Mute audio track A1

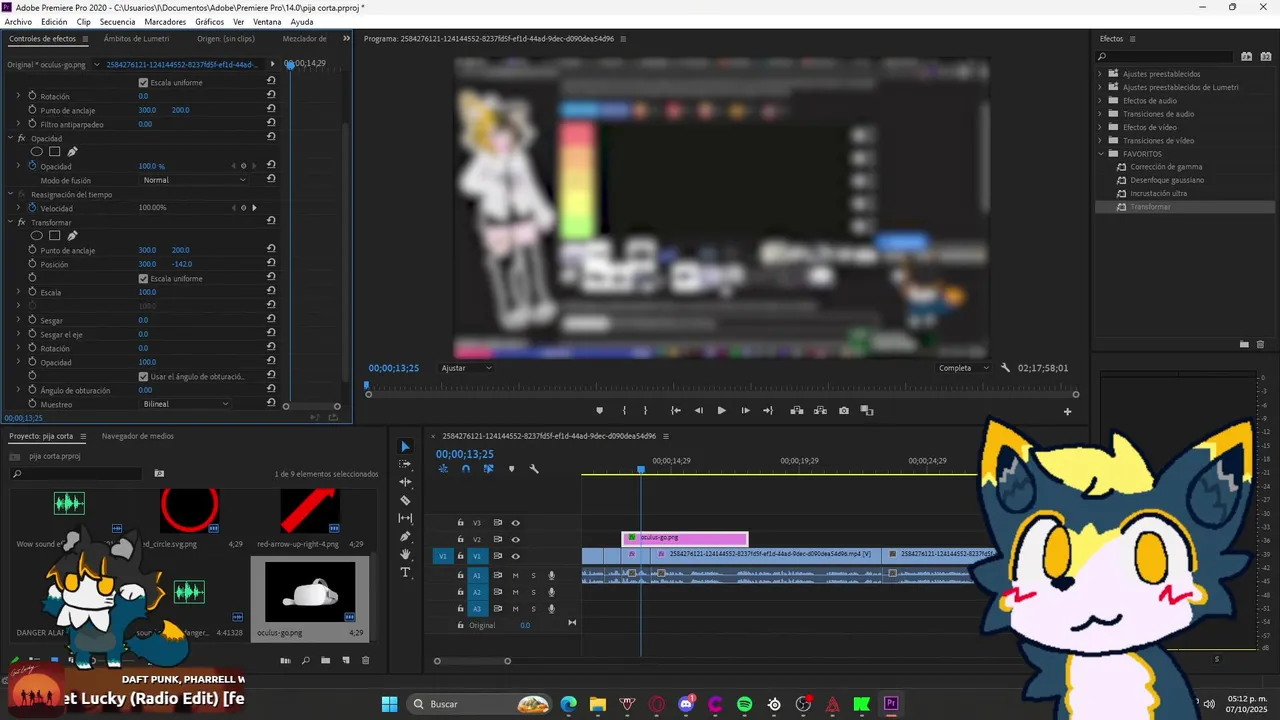click(516, 575)
